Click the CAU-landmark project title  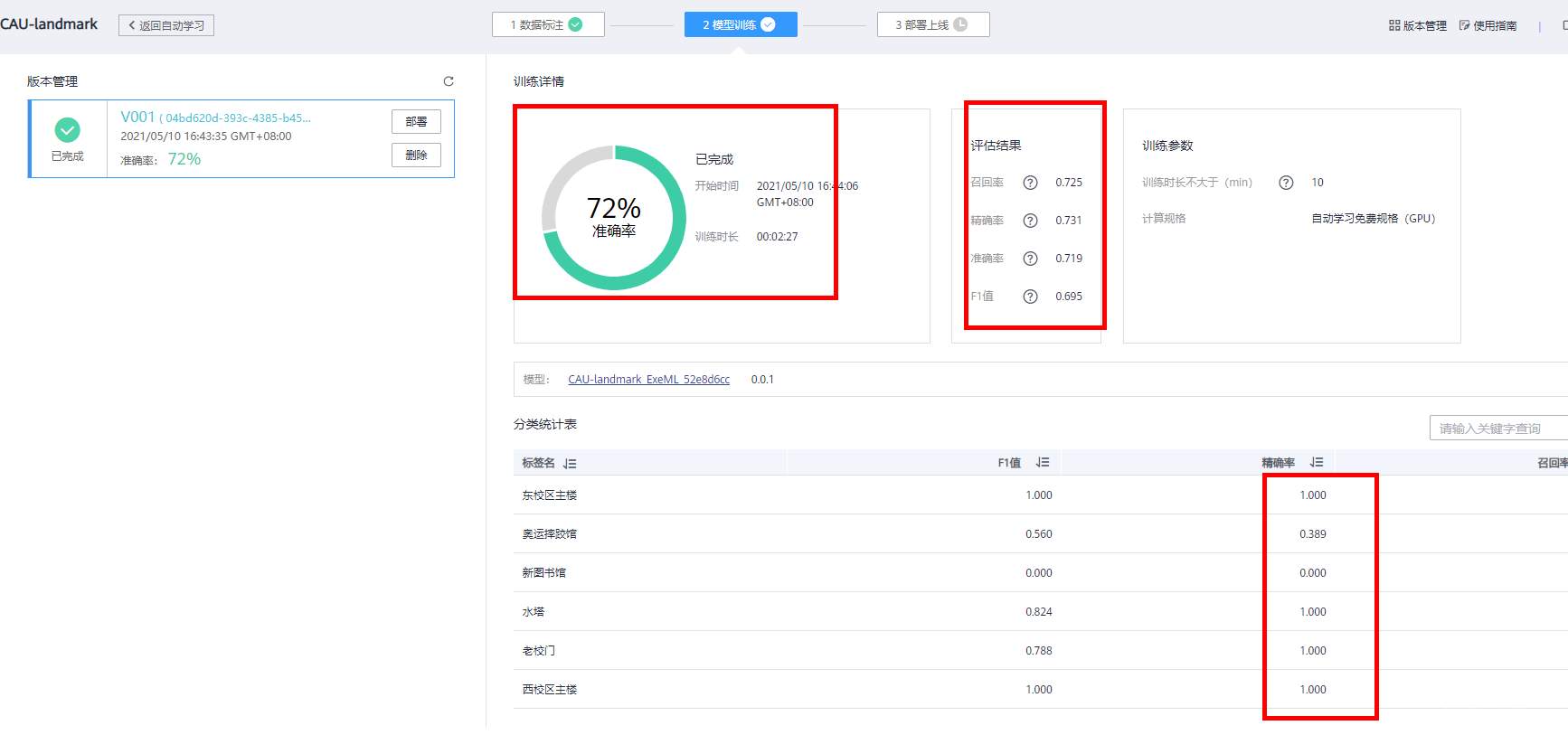tap(49, 24)
